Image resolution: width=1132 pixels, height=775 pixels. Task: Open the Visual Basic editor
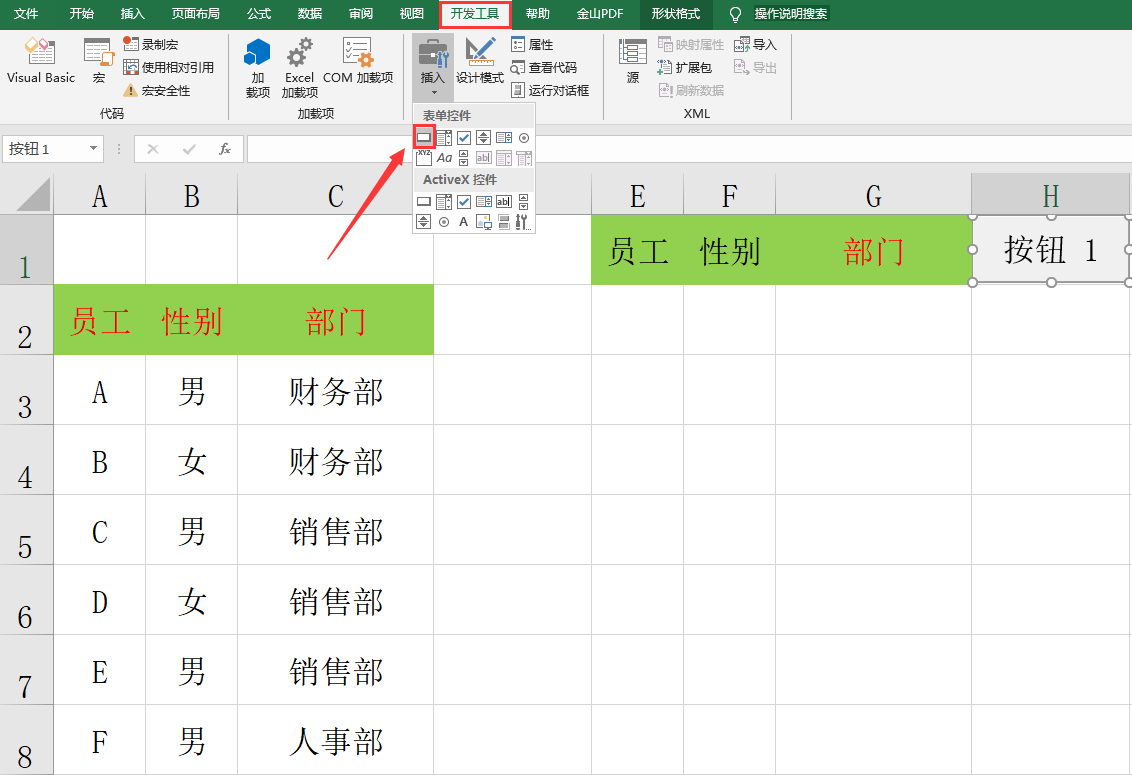pos(40,61)
